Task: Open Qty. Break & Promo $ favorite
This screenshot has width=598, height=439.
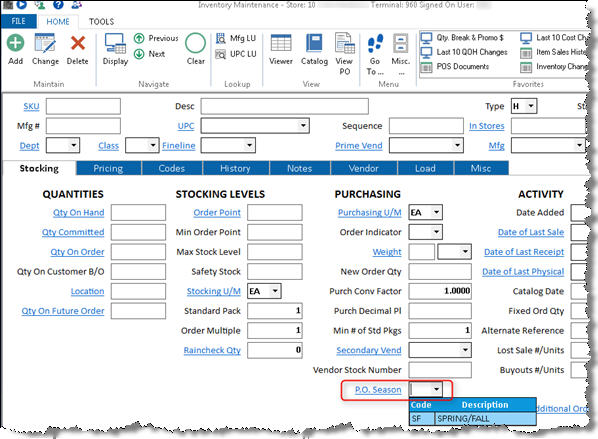Action: click(x=462, y=38)
